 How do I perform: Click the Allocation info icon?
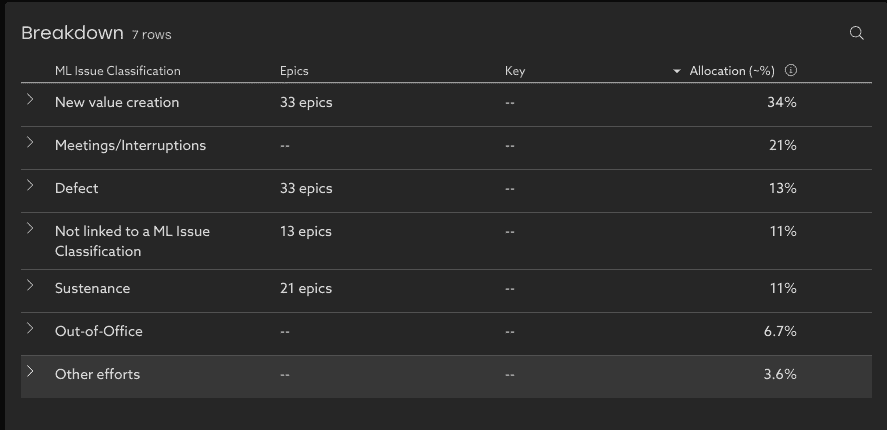[x=791, y=71]
